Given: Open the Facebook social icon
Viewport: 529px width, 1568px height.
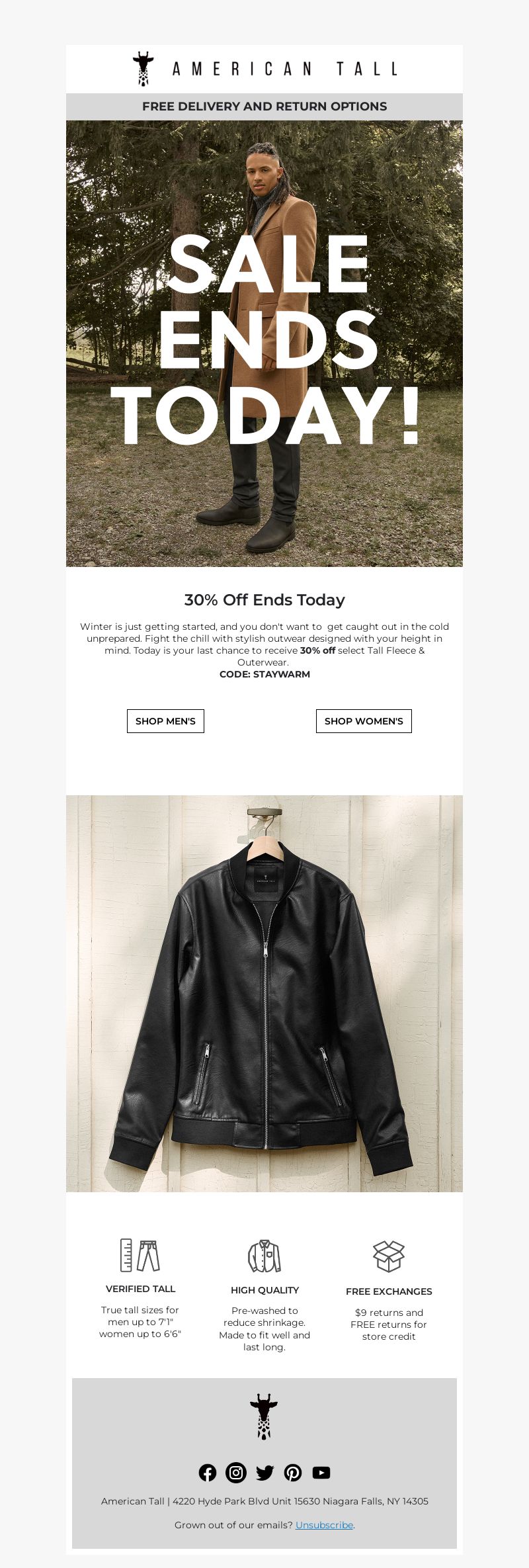Looking at the screenshot, I should click(208, 1473).
